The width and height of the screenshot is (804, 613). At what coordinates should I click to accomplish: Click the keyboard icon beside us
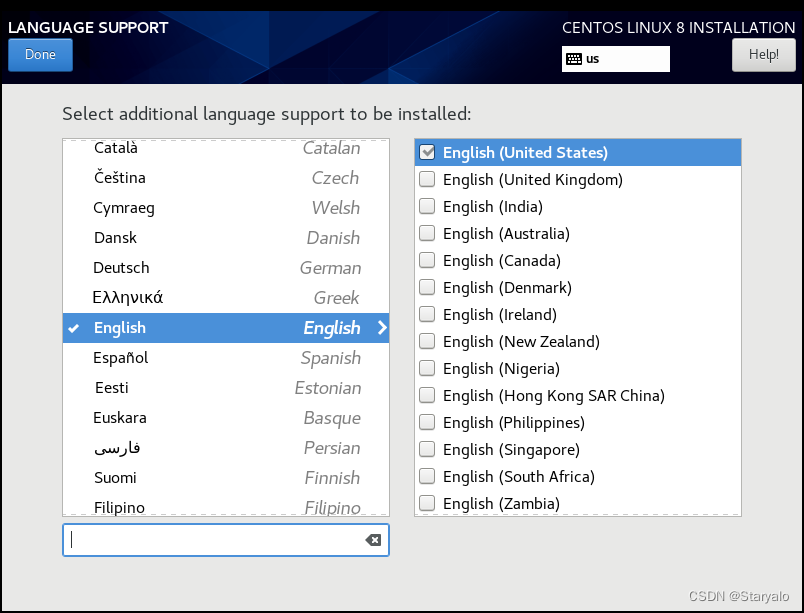pyautogui.click(x=574, y=59)
